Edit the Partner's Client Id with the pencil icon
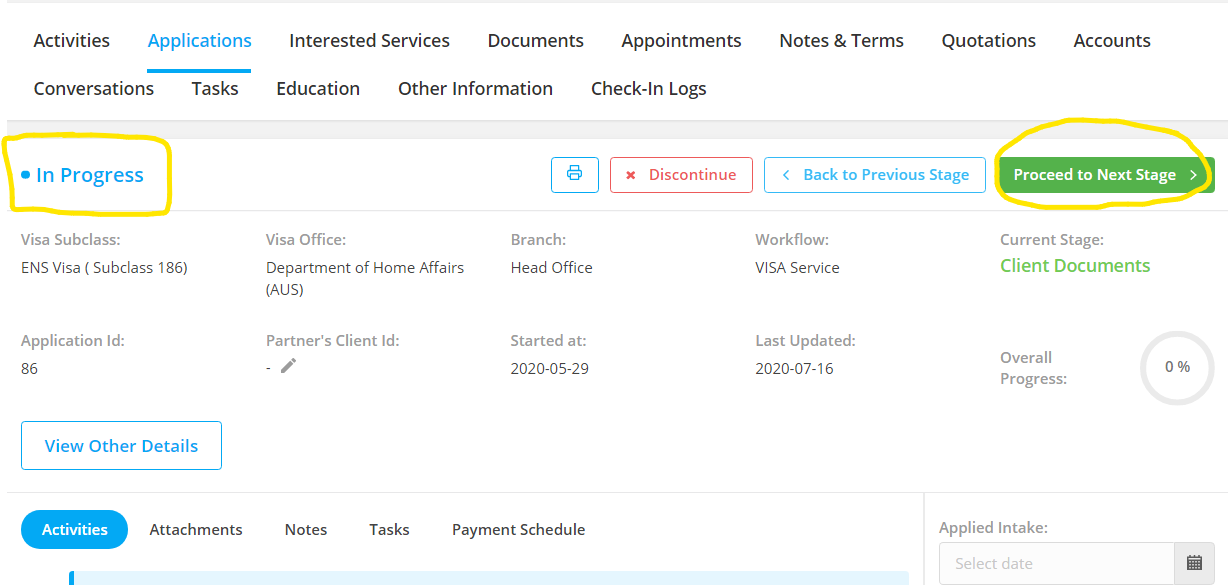The image size is (1228, 585). (289, 368)
